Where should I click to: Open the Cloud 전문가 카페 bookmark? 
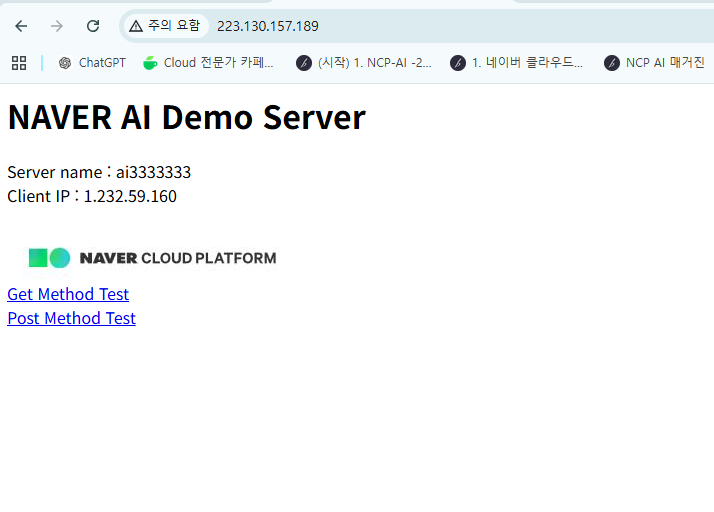pyautogui.click(x=208, y=63)
